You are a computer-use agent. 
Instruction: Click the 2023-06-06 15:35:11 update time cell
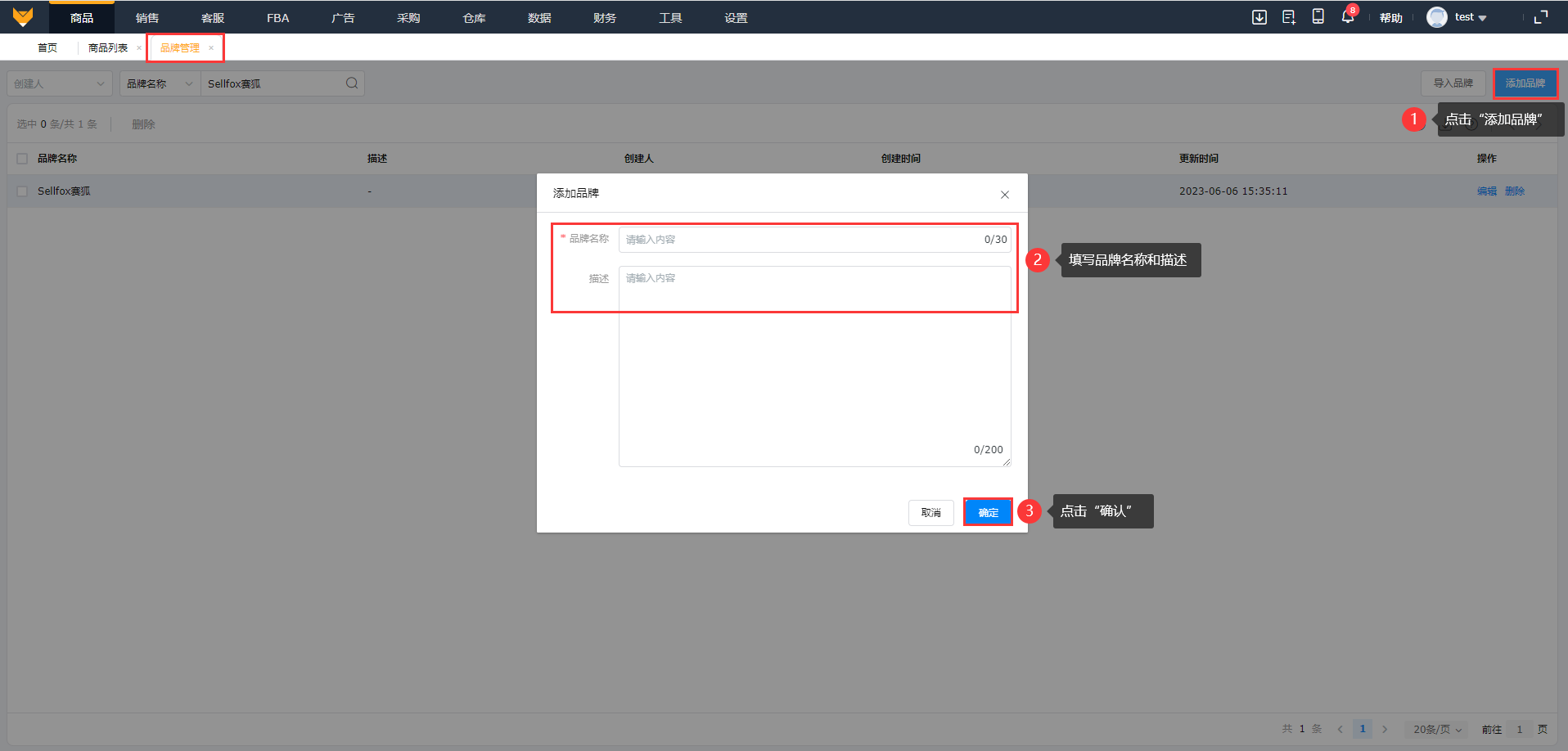pyautogui.click(x=1233, y=191)
